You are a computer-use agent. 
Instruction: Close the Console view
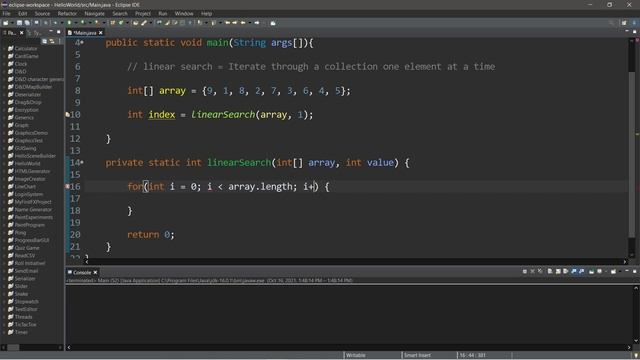tap(96, 272)
